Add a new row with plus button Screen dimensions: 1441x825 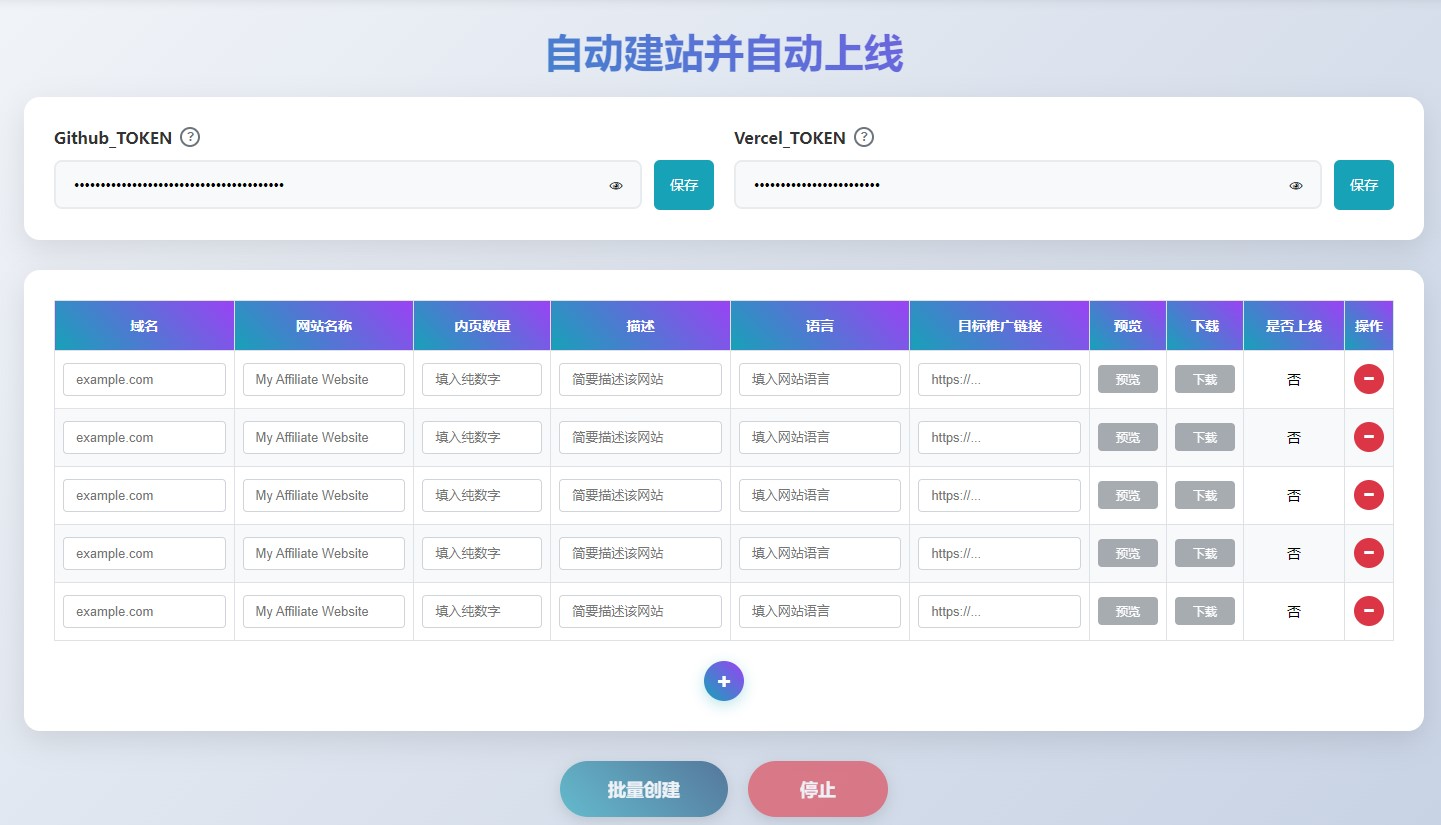(724, 681)
